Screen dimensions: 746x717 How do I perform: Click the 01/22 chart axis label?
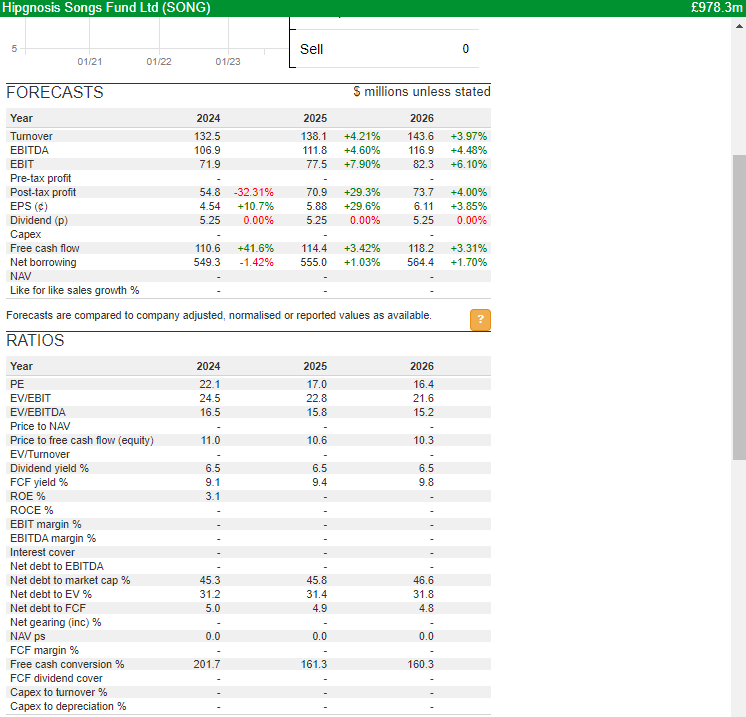pyautogui.click(x=159, y=62)
